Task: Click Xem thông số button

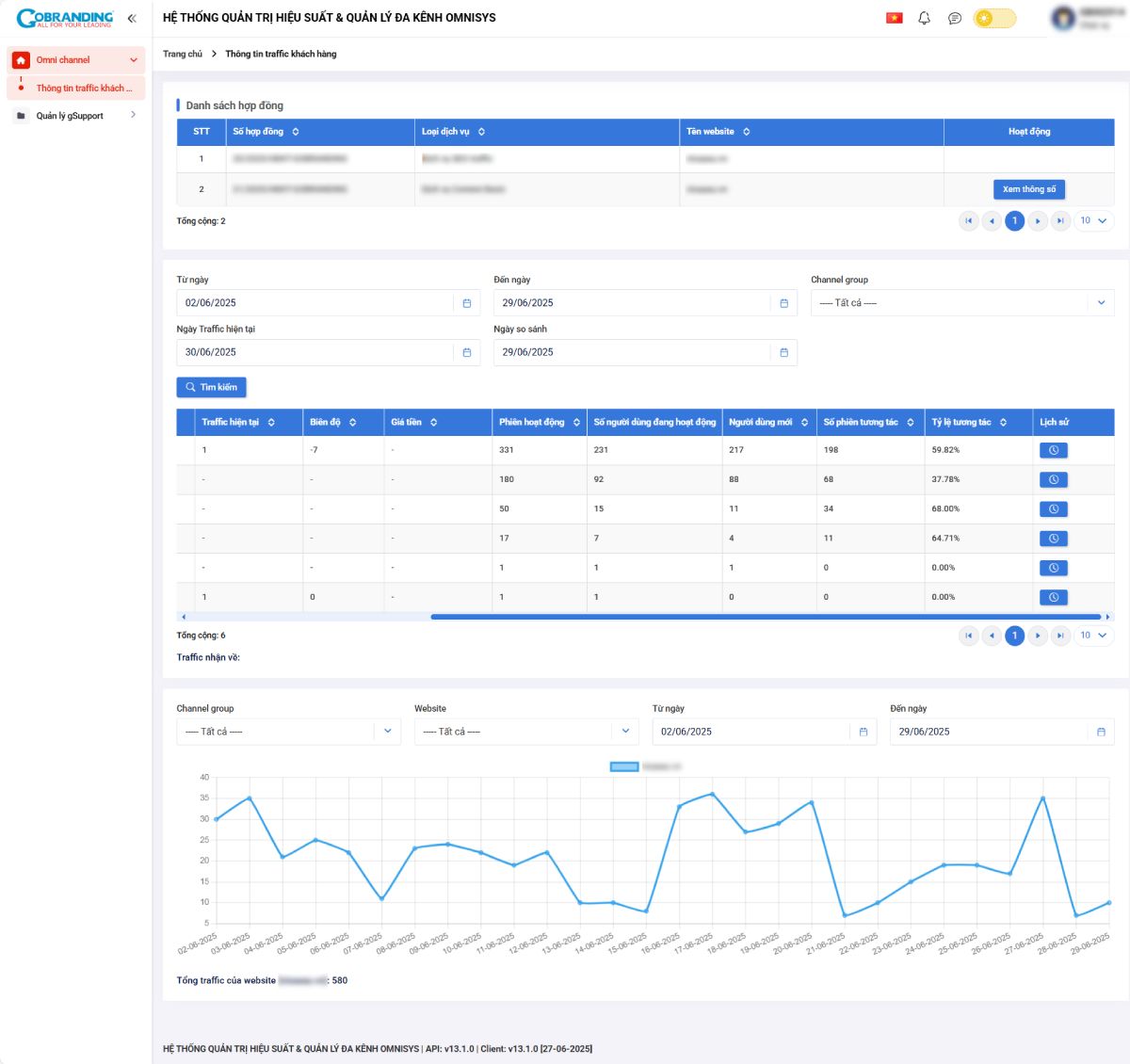Action: click(1028, 189)
